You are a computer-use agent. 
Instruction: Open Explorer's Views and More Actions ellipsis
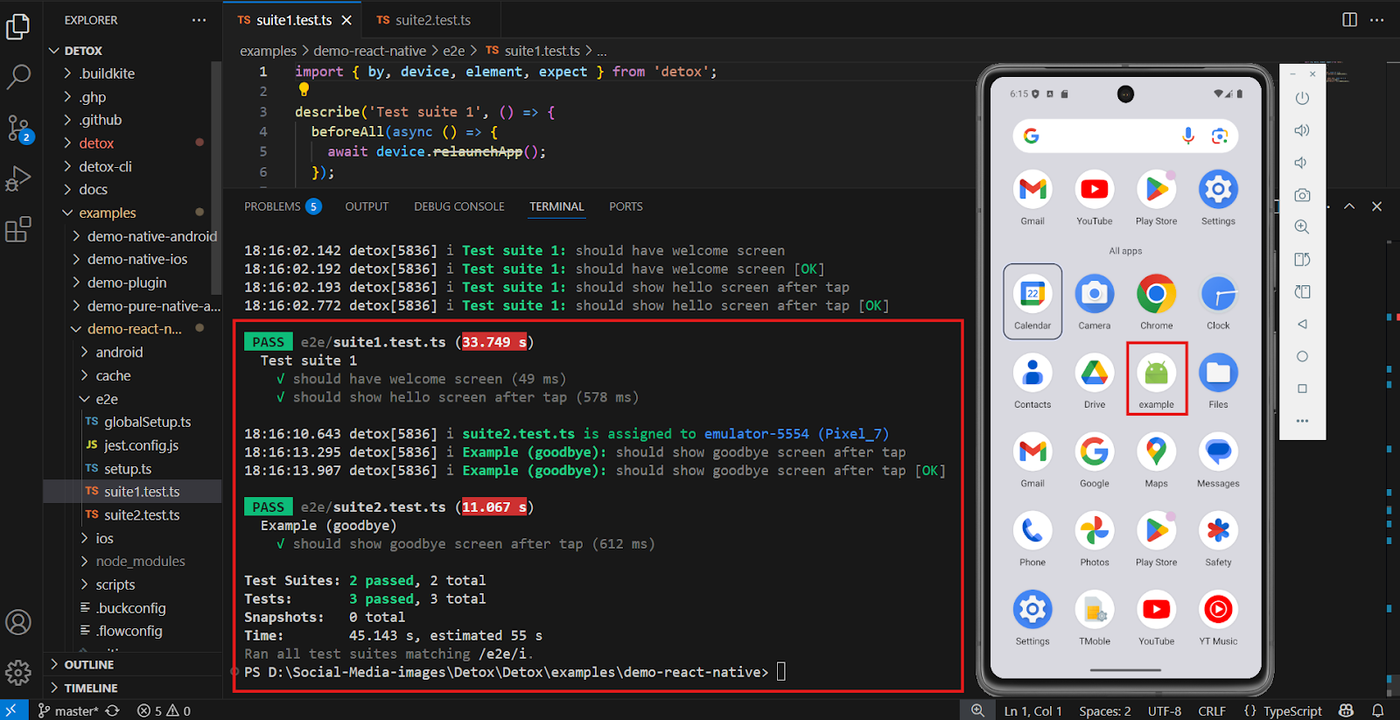coord(199,20)
